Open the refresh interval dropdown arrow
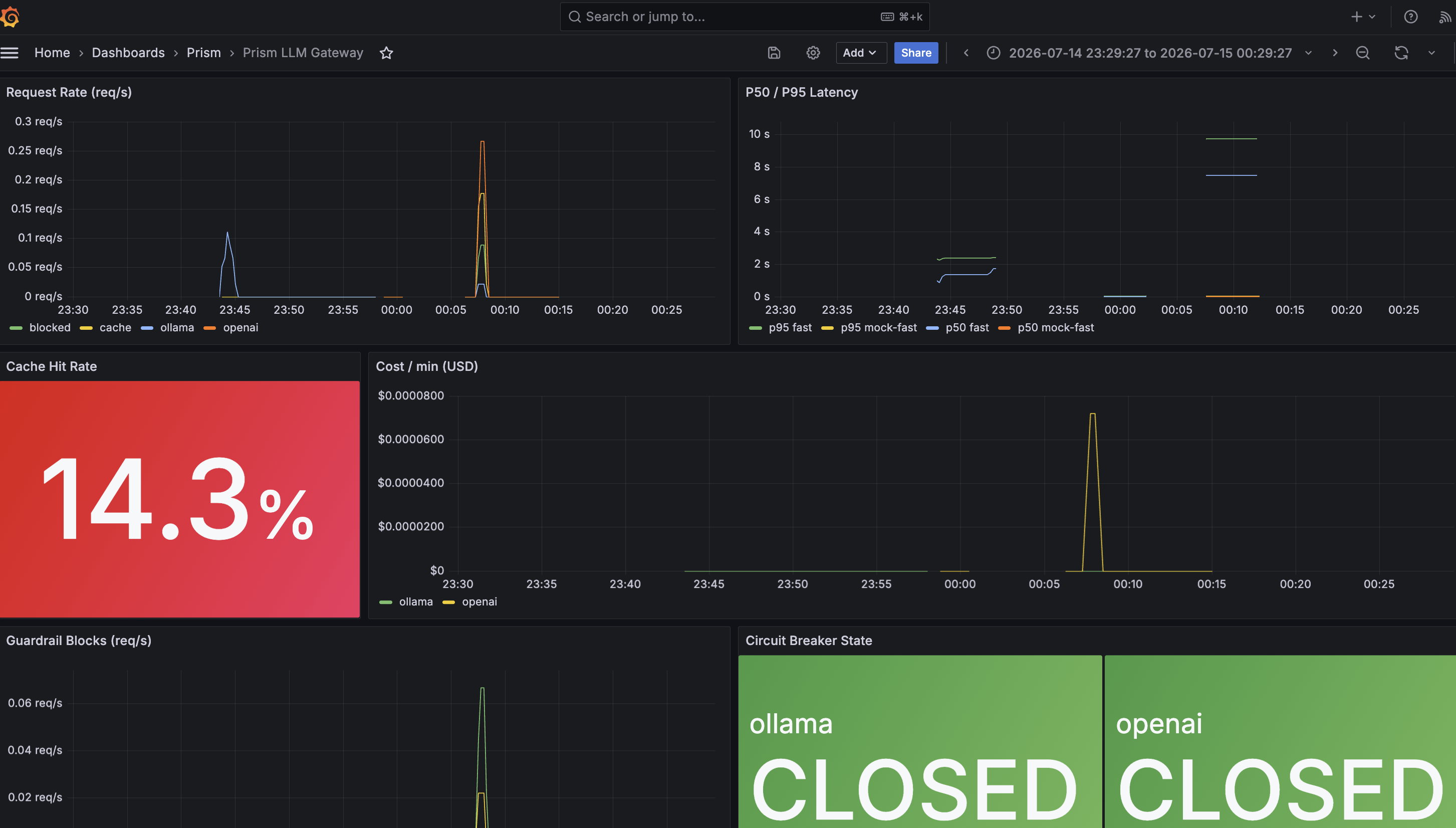Screen dimensions: 1456x828 point(1431,53)
